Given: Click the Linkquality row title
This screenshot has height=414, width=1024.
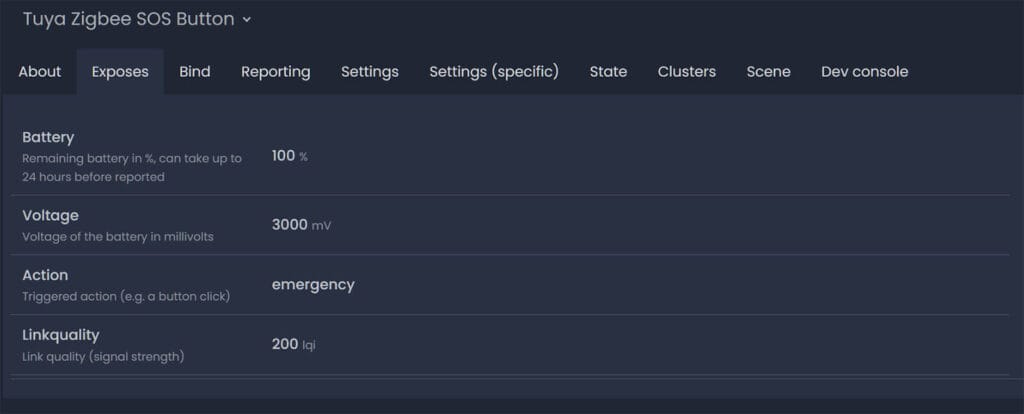Looking at the screenshot, I should click(61, 335).
